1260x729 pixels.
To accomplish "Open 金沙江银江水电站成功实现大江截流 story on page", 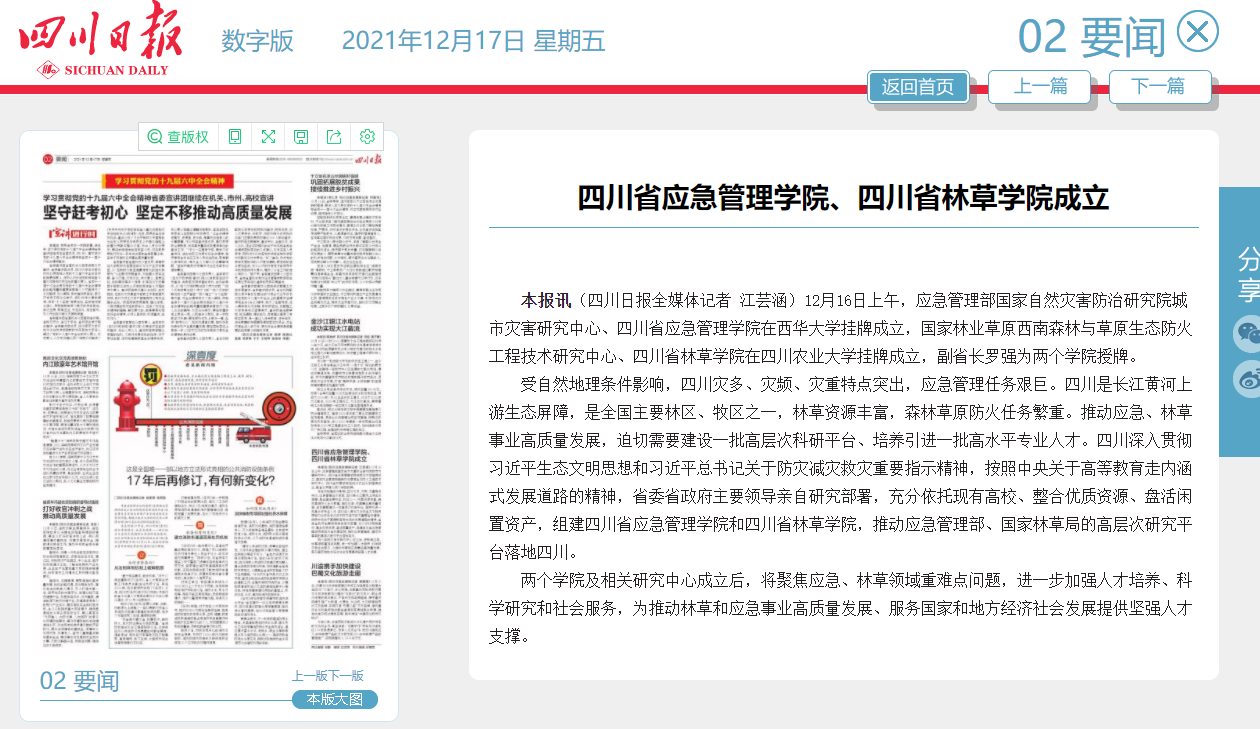I will pyautogui.click(x=335, y=324).
